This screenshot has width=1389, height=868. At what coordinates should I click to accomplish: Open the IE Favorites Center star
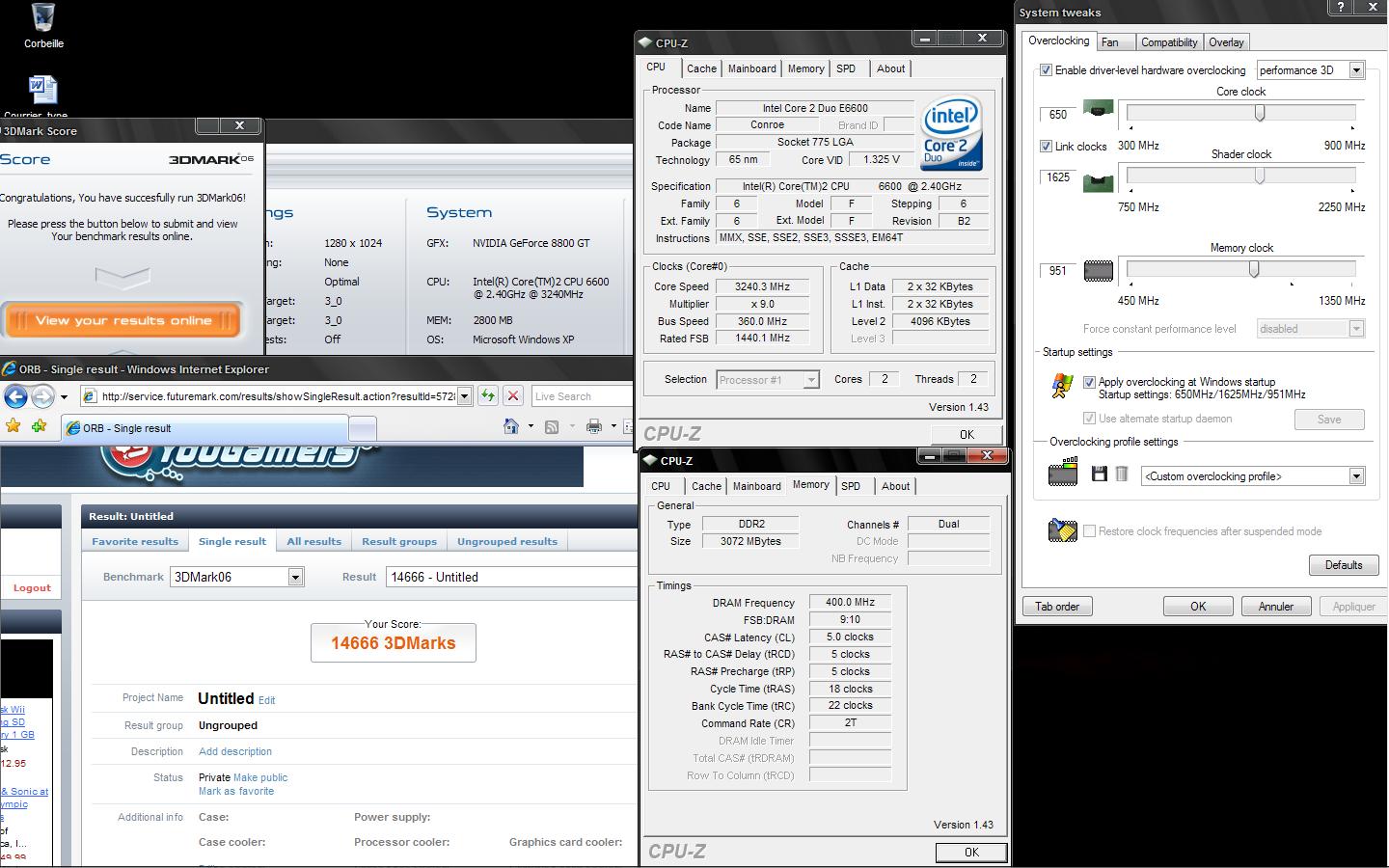(13, 425)
